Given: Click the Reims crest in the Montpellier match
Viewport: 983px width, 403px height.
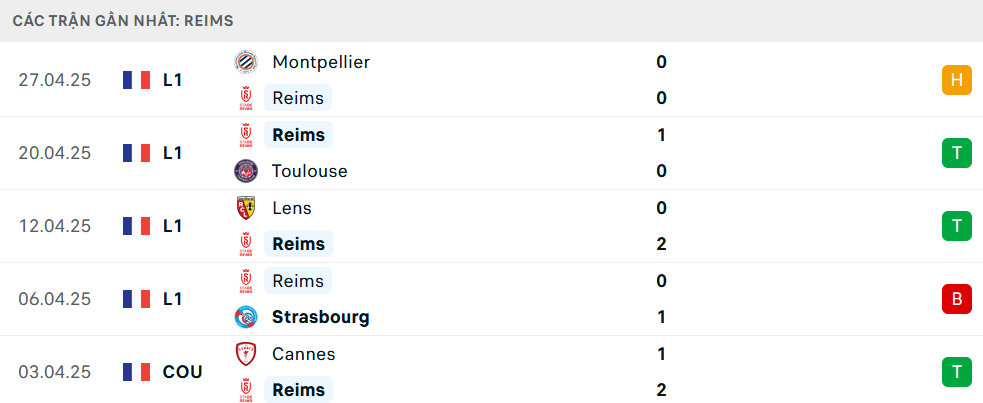Looking at the screenshot, I should 246,98.
